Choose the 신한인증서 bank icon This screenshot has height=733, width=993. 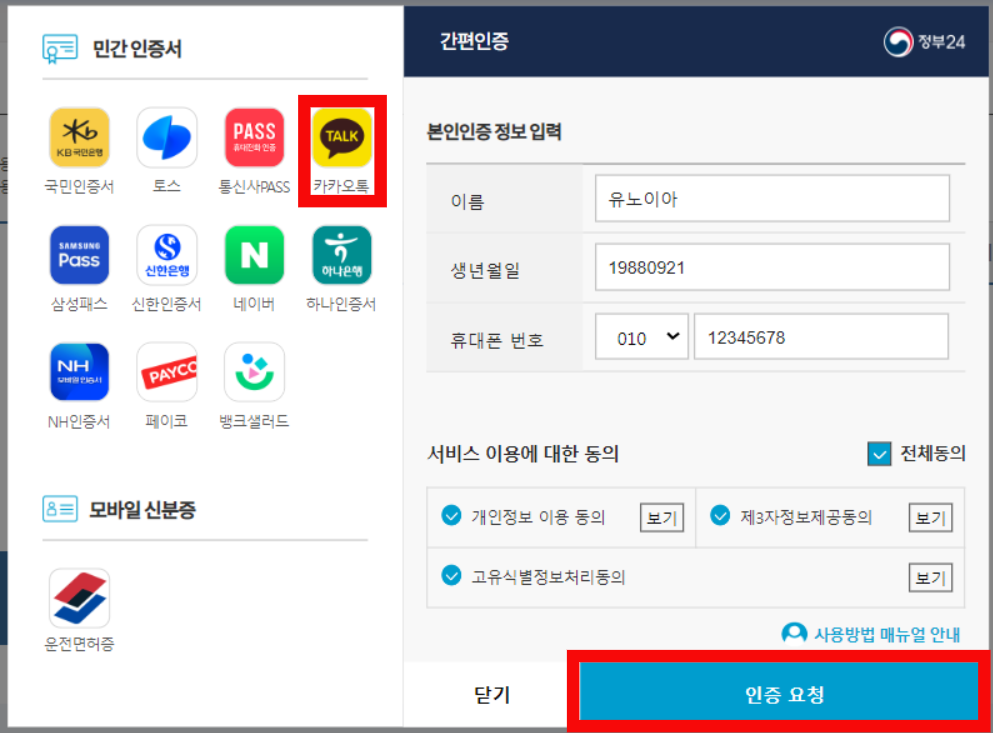[x=167, y=255]
